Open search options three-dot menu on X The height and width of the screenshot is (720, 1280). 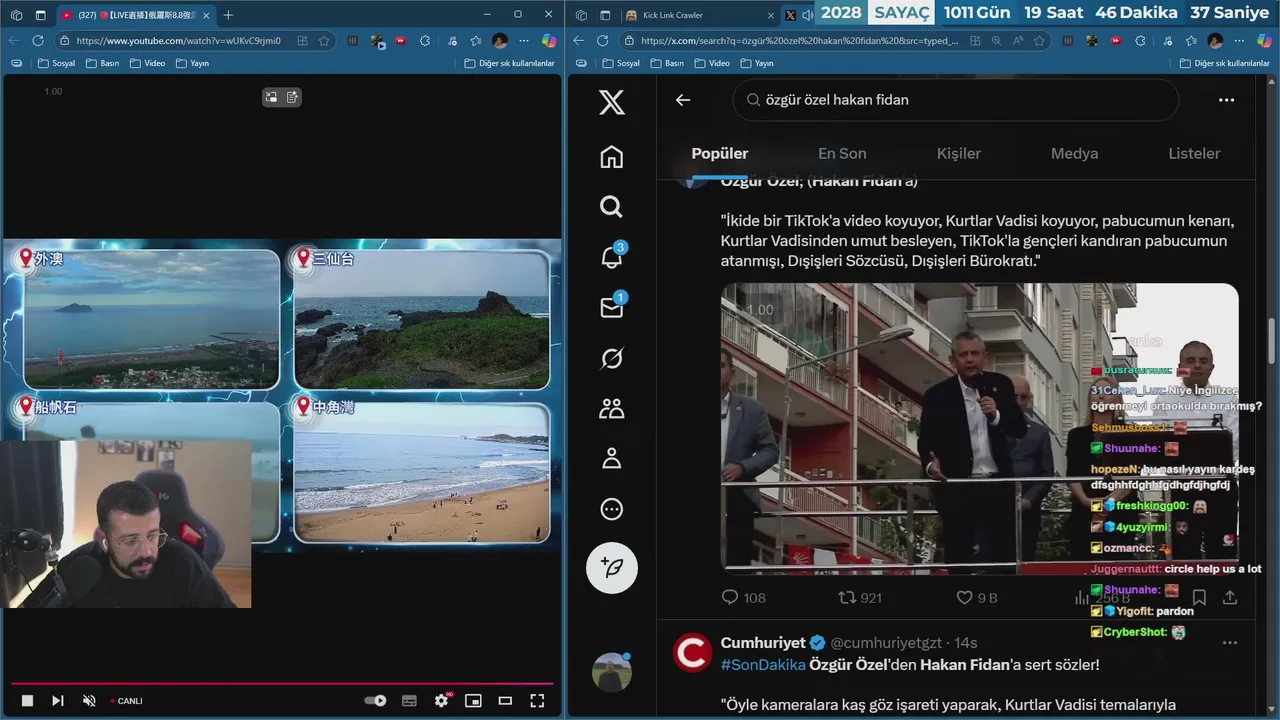coord(1226,100)
